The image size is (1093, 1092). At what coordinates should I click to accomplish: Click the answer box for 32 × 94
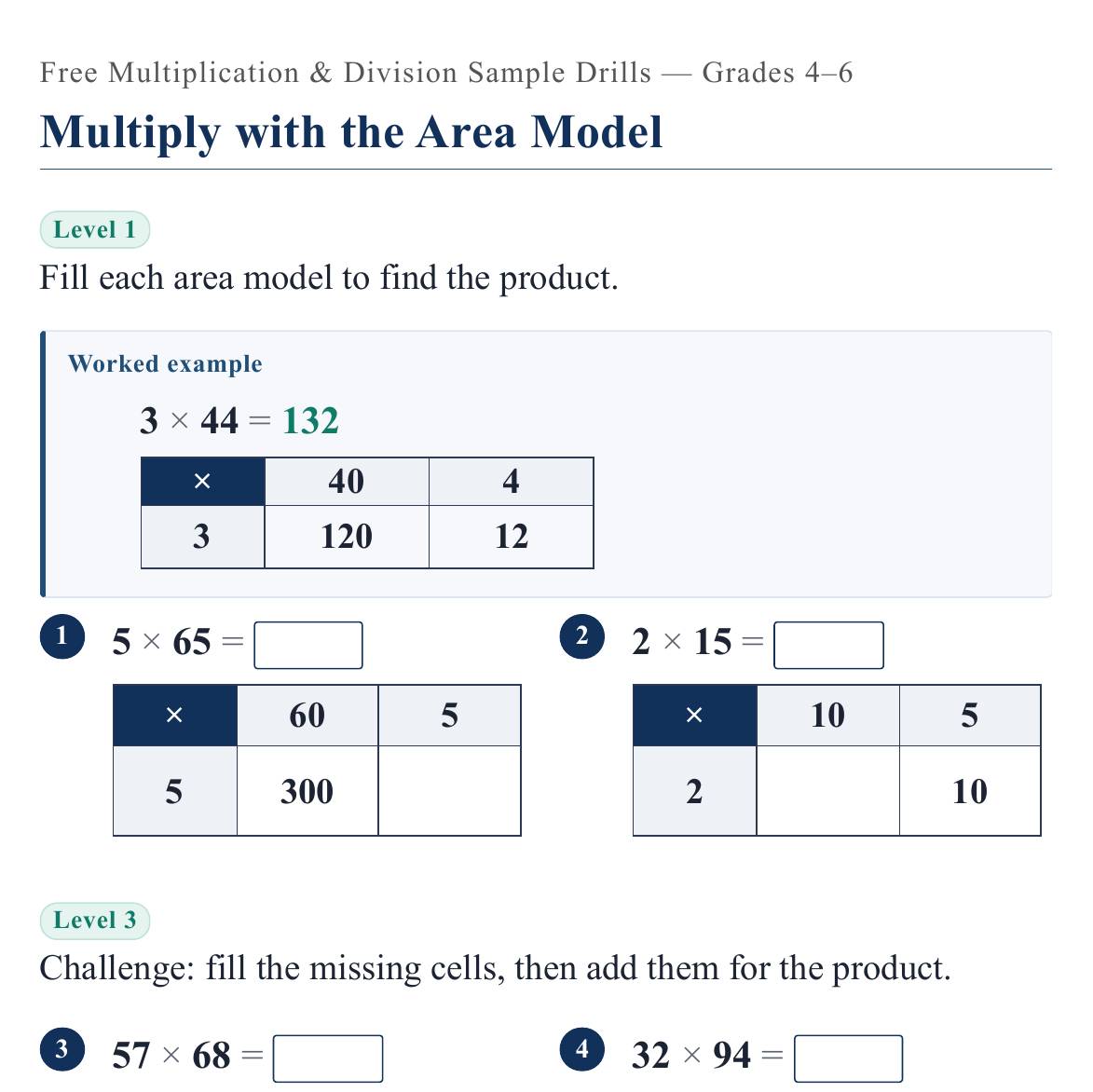click(x=848, y=1058)
